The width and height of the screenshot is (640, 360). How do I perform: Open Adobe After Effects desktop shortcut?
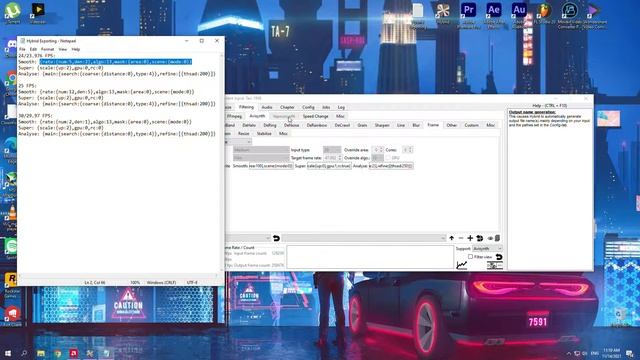tap(493, 10)
